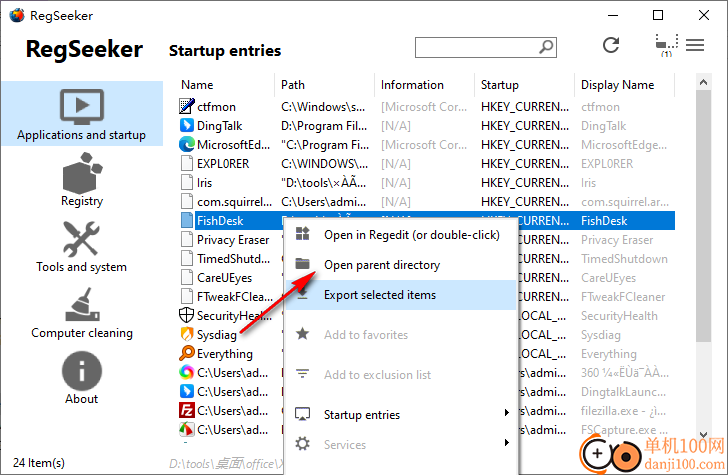Click the folder icon beside Open parent directory
728x475 pixels.
(x=303, y=264)
